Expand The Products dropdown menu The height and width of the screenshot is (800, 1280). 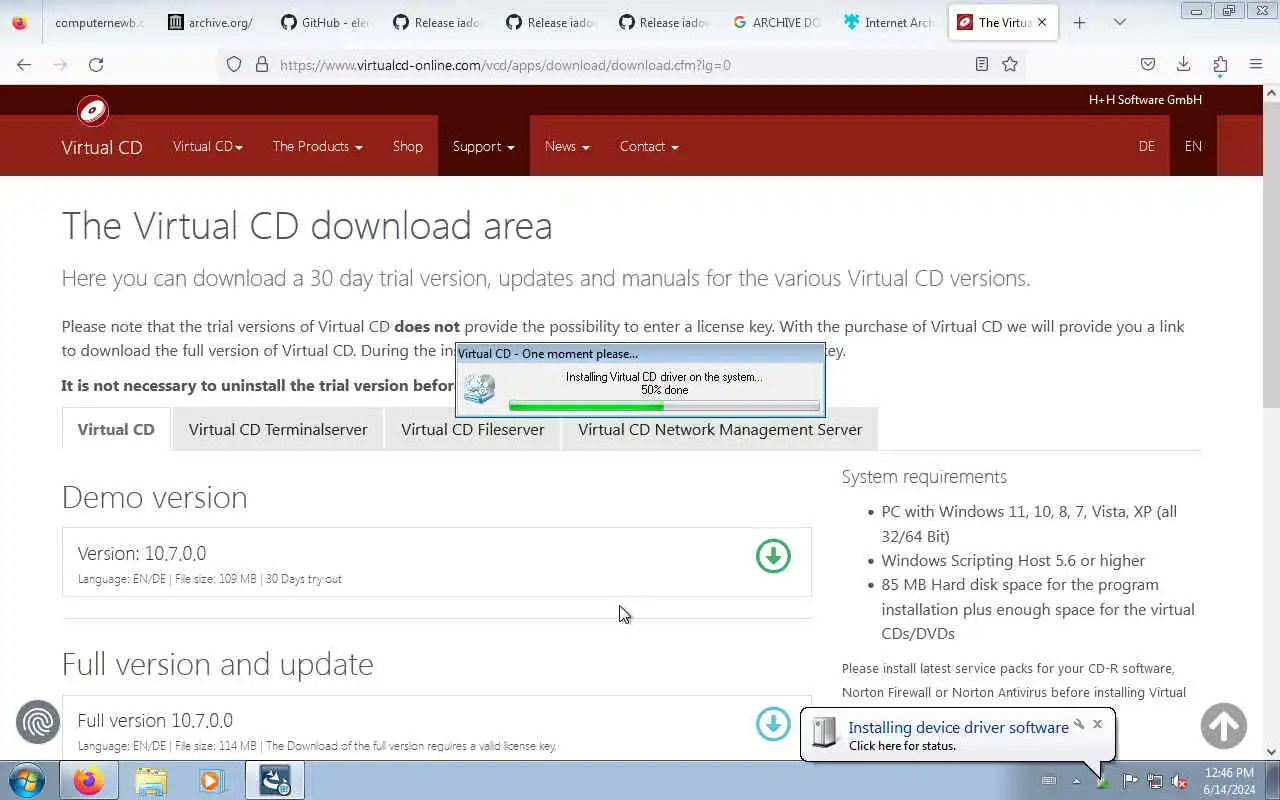point(317,146)
